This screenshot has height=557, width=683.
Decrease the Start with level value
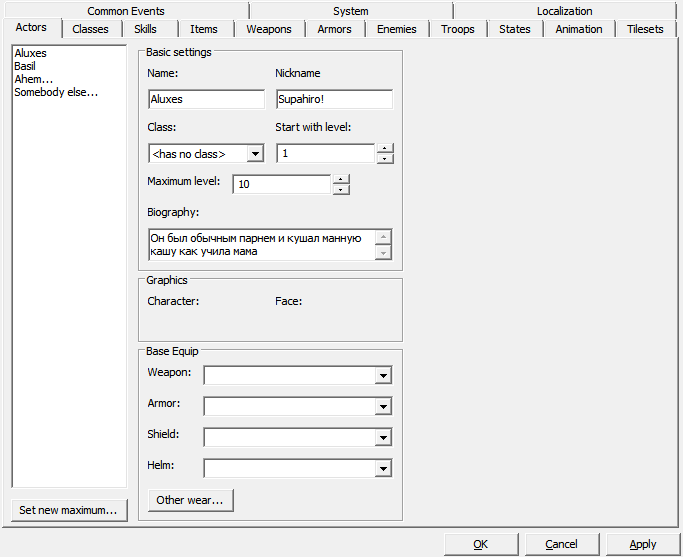385,158
